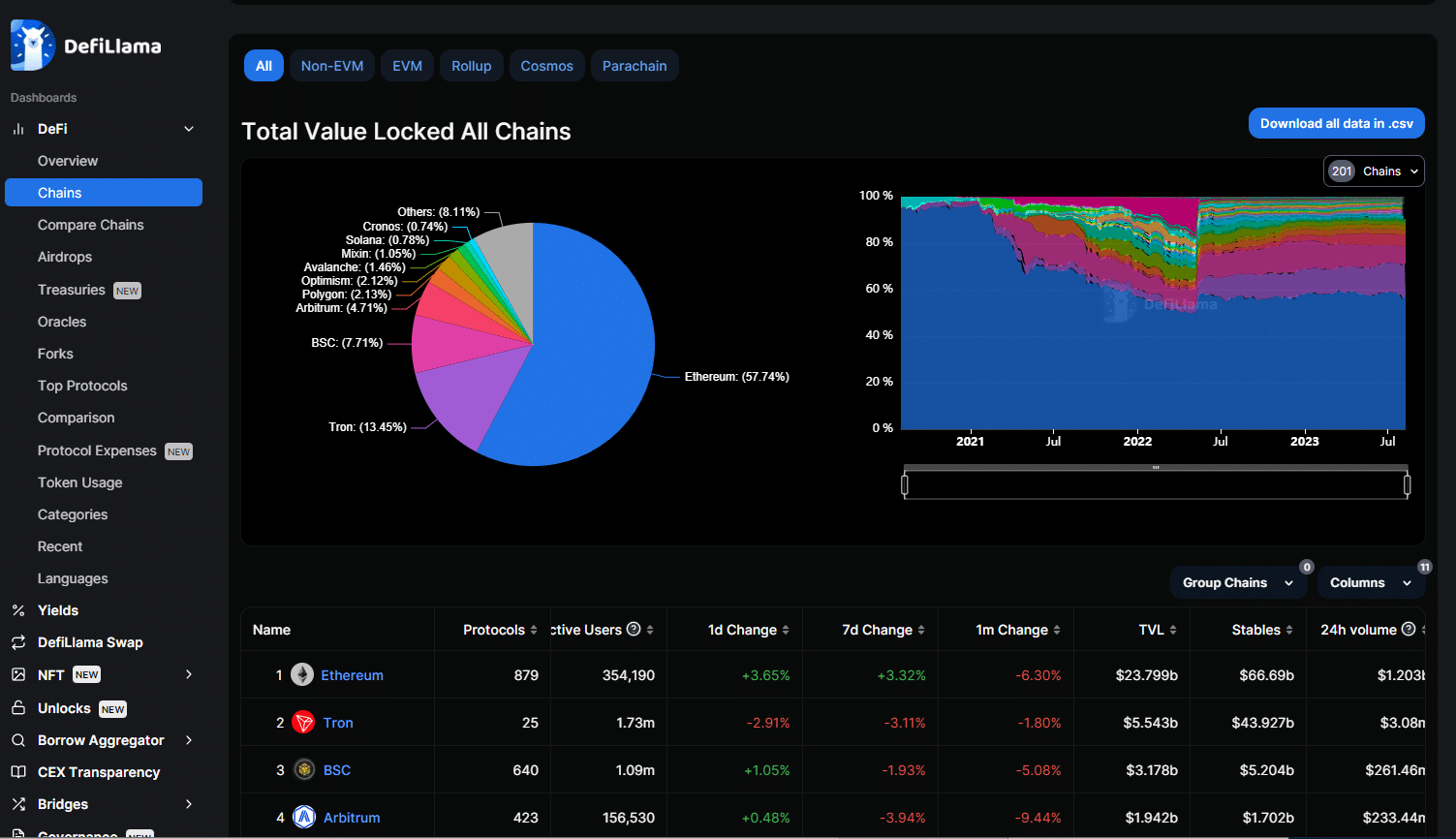This screenshot has width=1456, height=839.
Task: Click the CEX Transparency book icon
Action: point(17,772)
